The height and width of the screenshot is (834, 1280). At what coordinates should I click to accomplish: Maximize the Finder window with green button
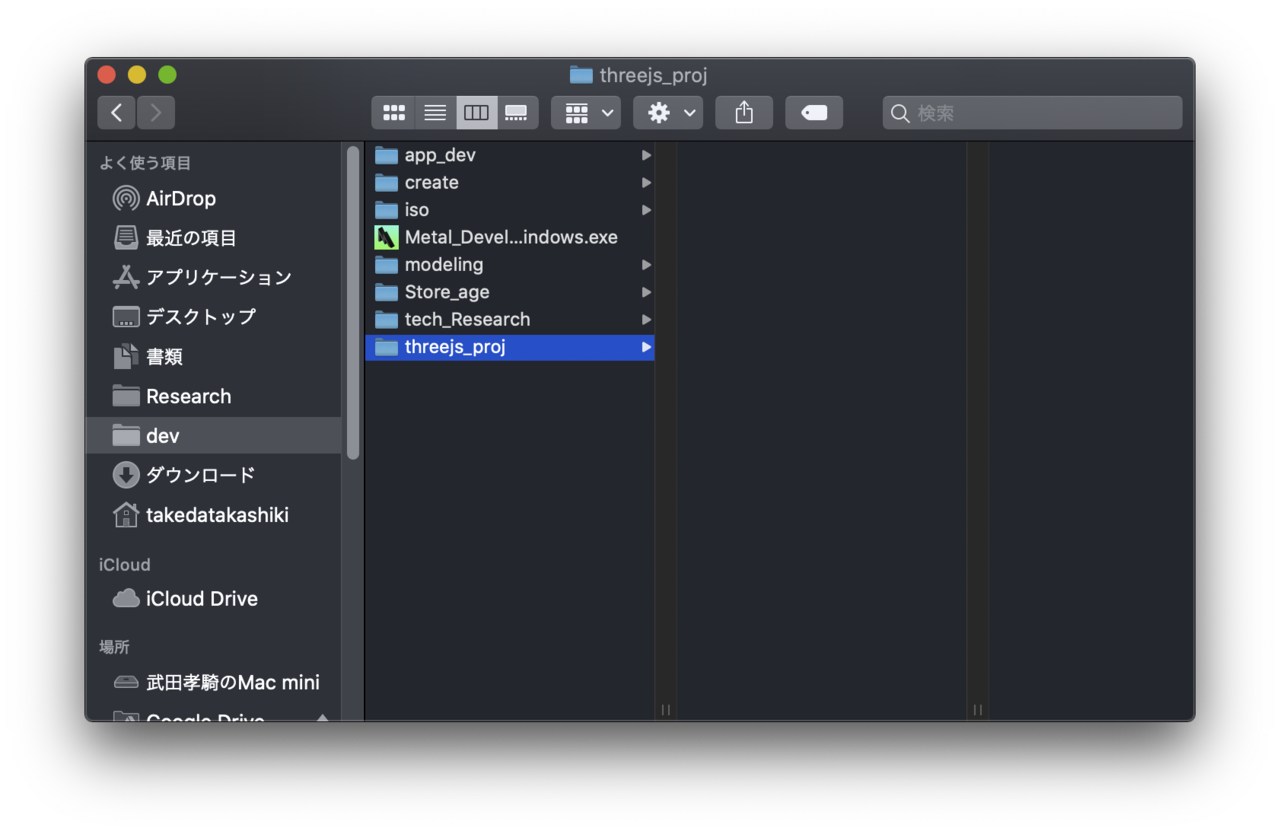point(167,75)
